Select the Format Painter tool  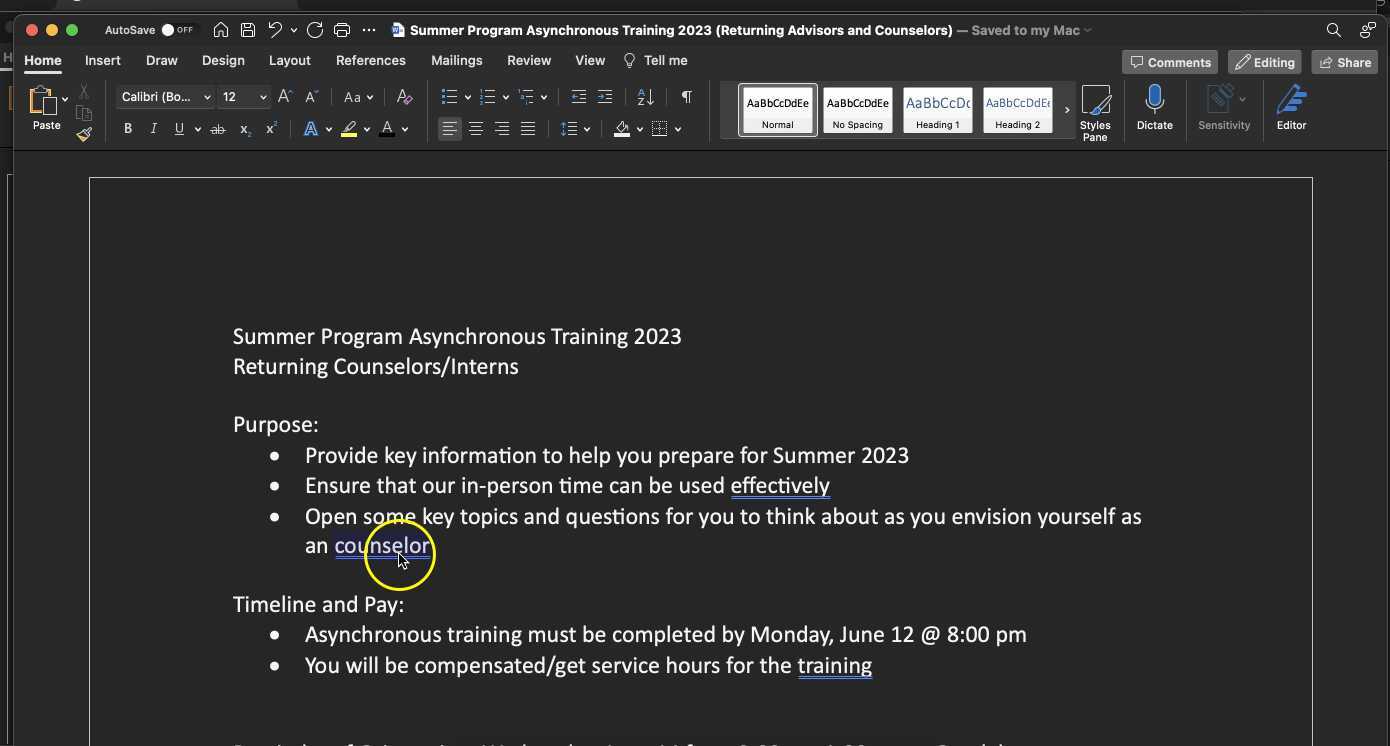point(85,134)
